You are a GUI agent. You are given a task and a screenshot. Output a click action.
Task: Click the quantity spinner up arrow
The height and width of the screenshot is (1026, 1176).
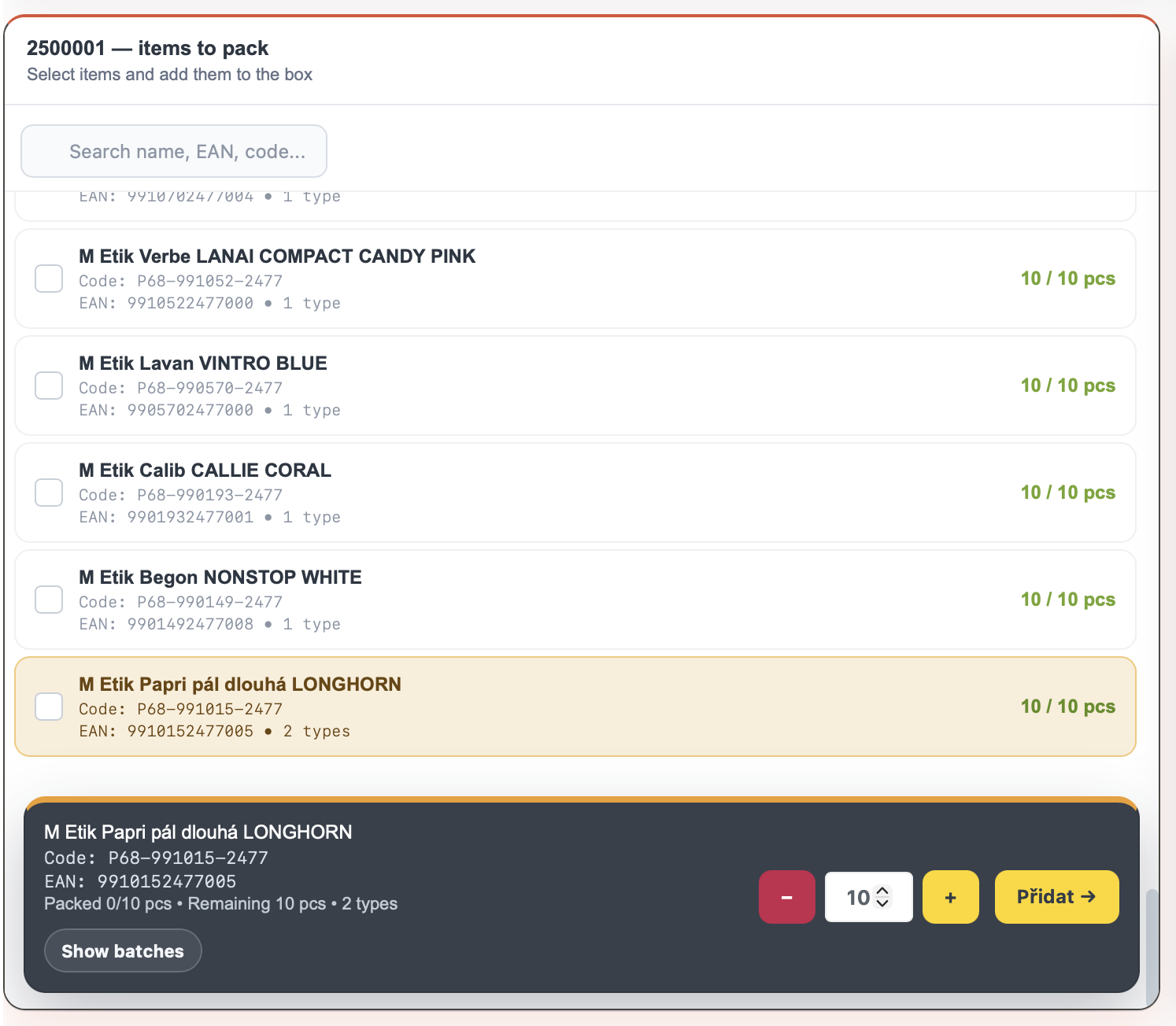[x=882, y=891]
